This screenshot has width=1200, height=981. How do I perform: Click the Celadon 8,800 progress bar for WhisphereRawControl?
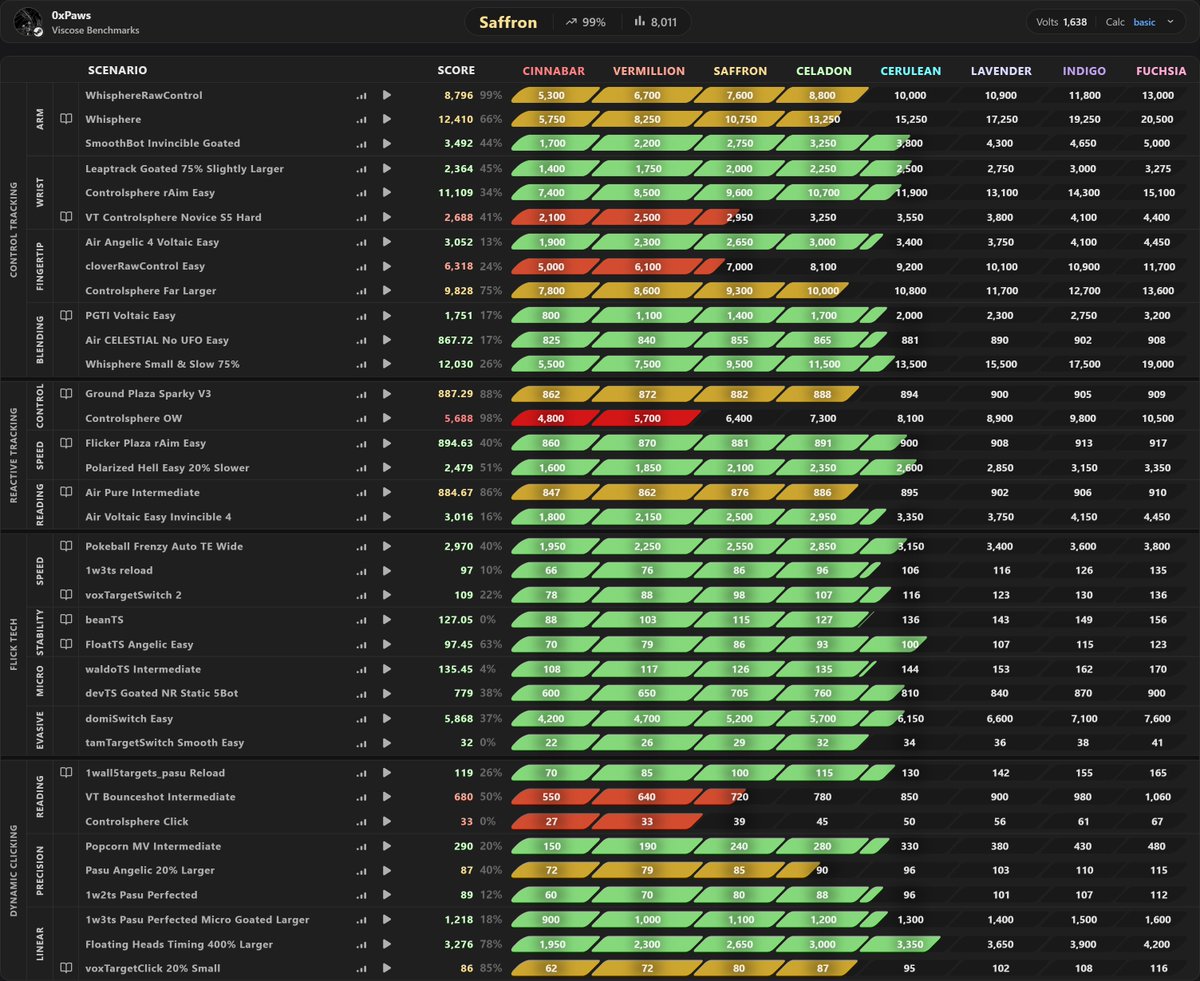click(824, 96)
